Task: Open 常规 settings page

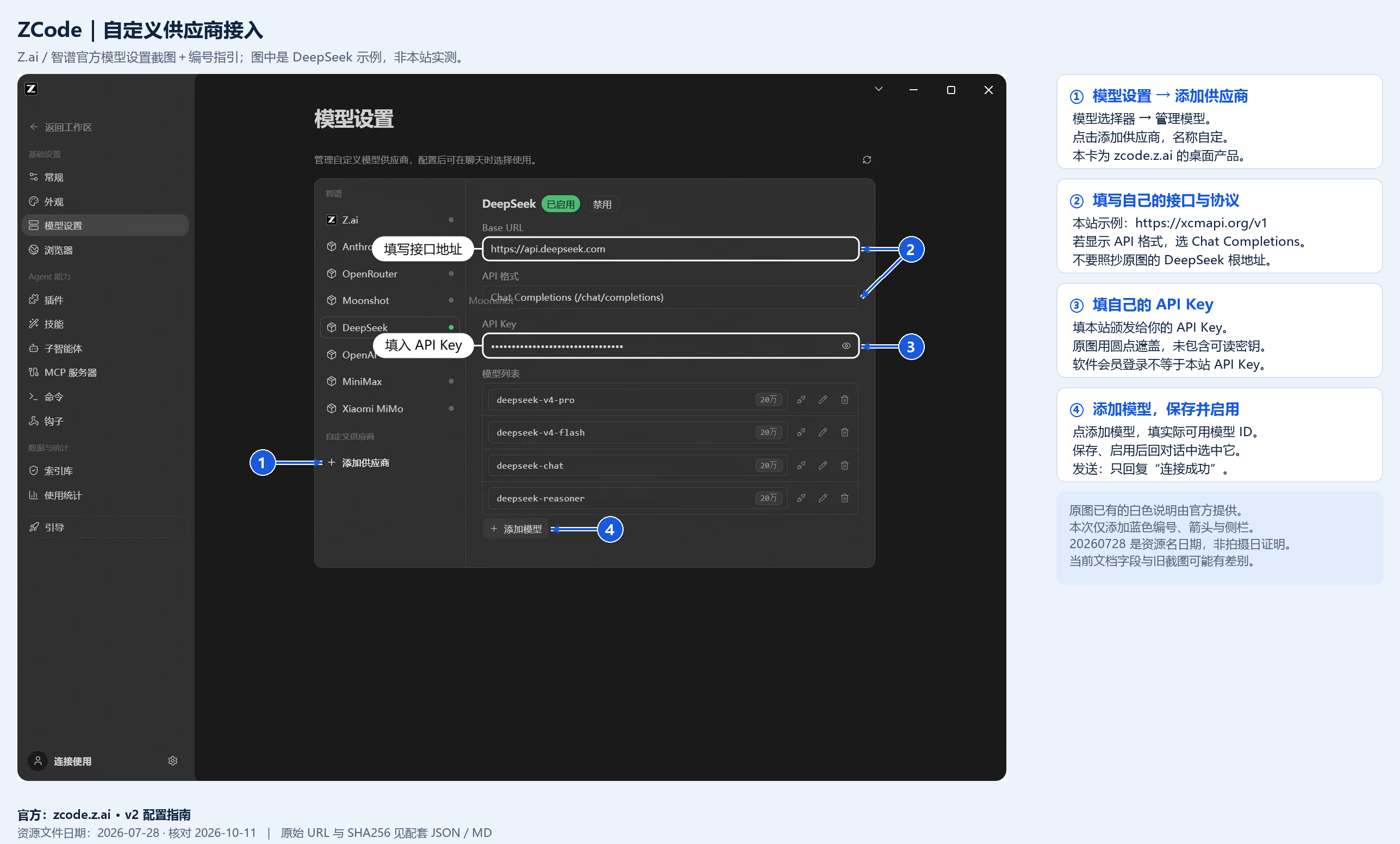Action: click(105, 177)
